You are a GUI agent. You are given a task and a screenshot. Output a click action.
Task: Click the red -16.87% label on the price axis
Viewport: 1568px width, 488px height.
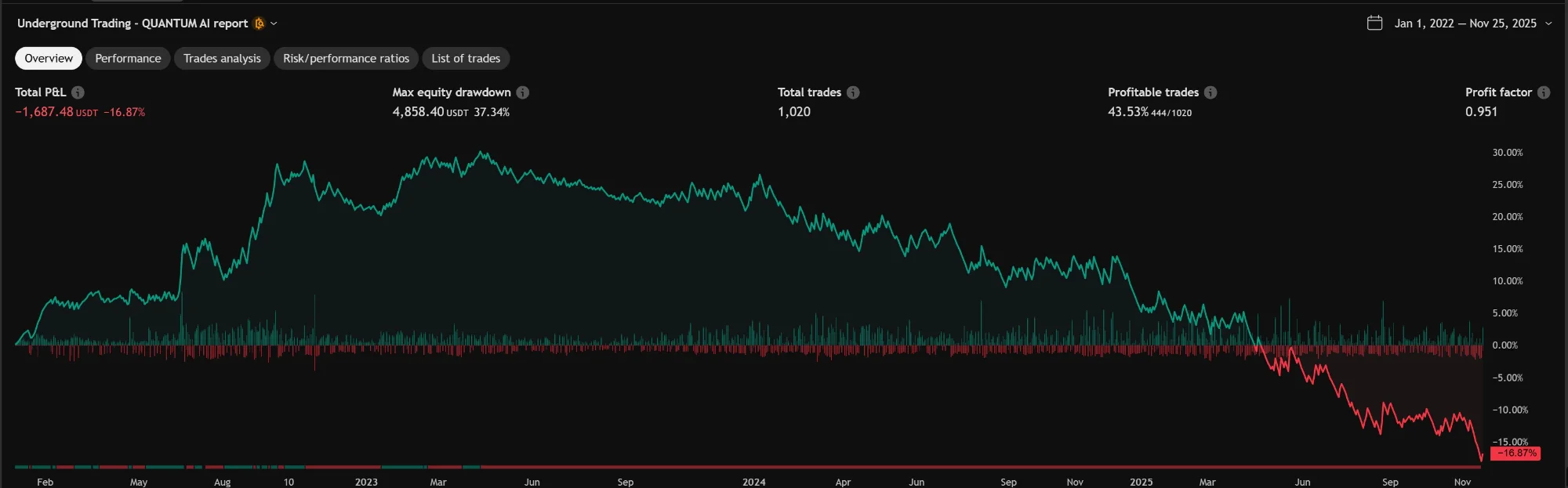pyautogui.click(x=1515, y=454)
